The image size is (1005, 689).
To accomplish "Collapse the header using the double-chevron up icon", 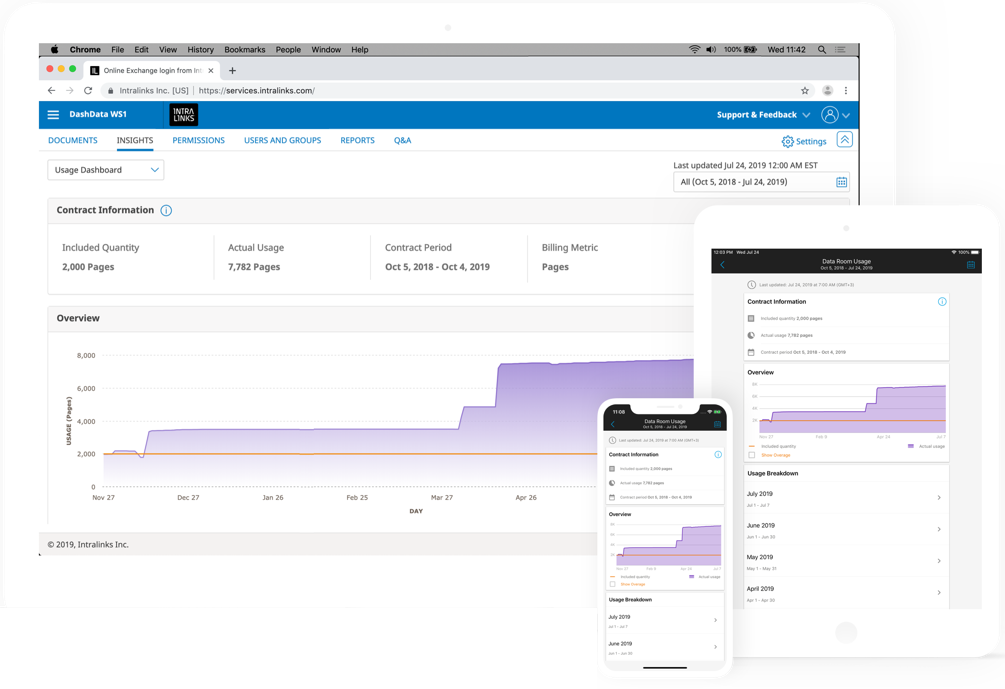I will (845, 140).
